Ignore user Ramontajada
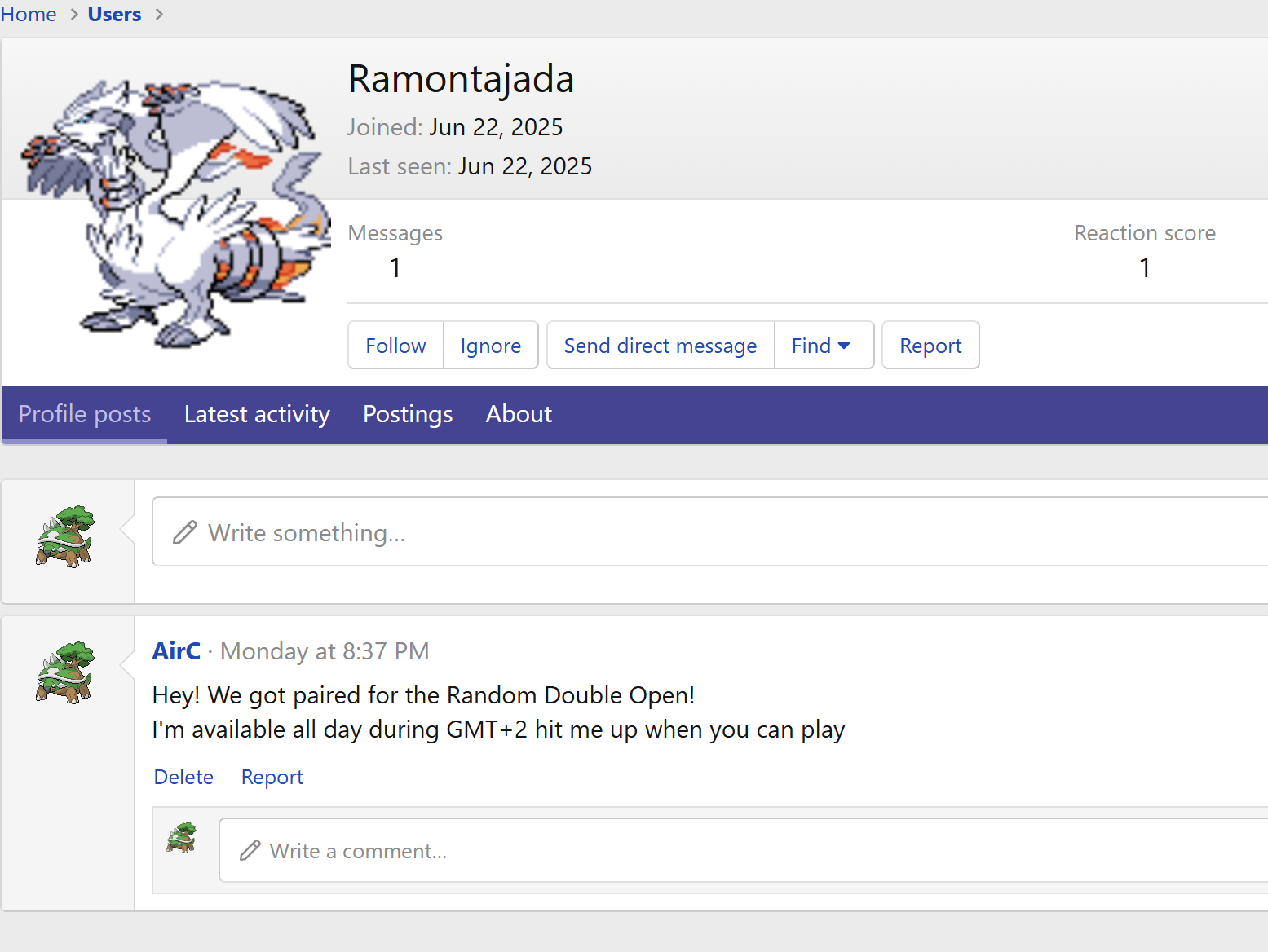 tap(491, 346)
